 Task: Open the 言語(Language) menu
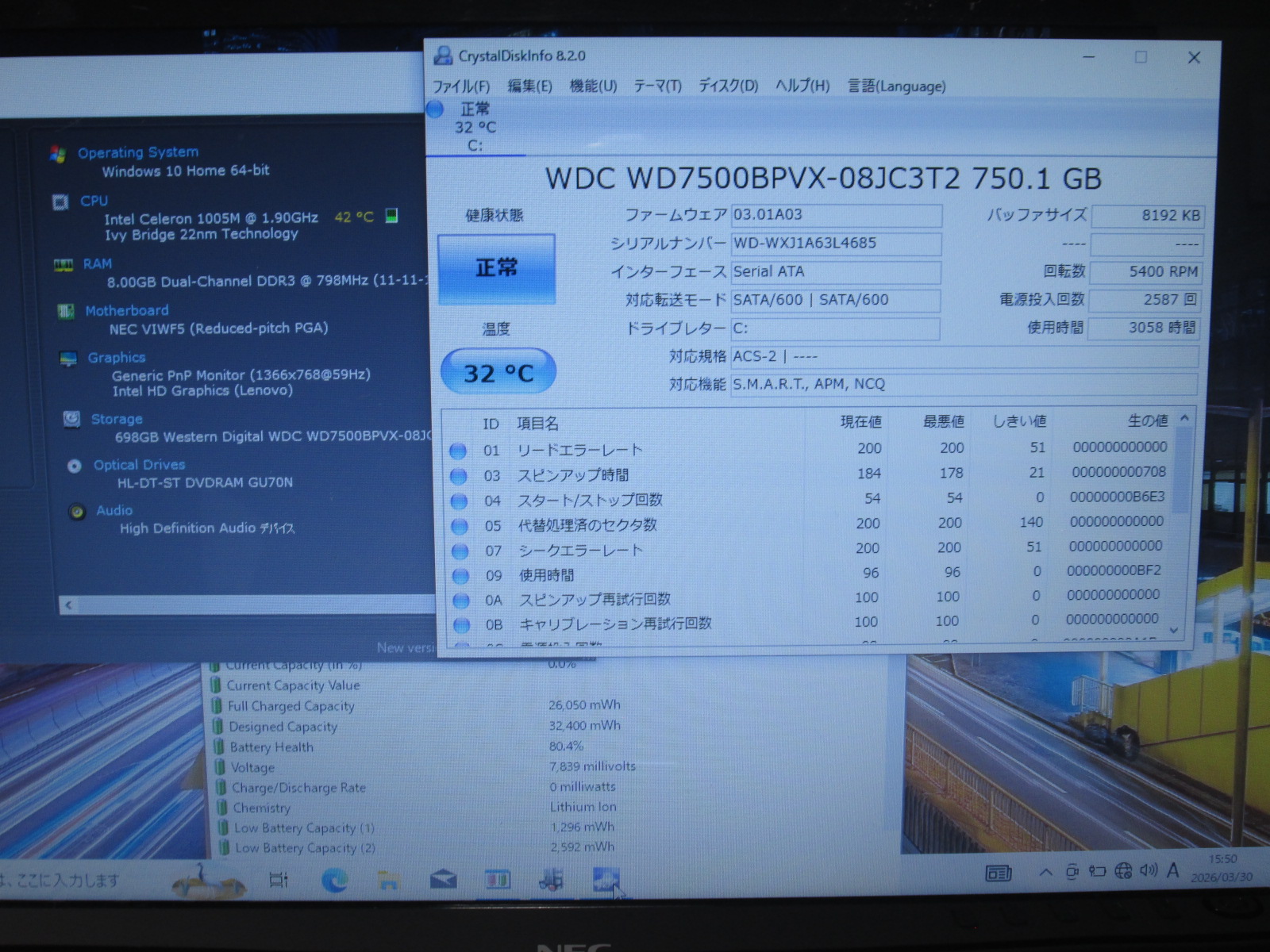click(896, 86)
